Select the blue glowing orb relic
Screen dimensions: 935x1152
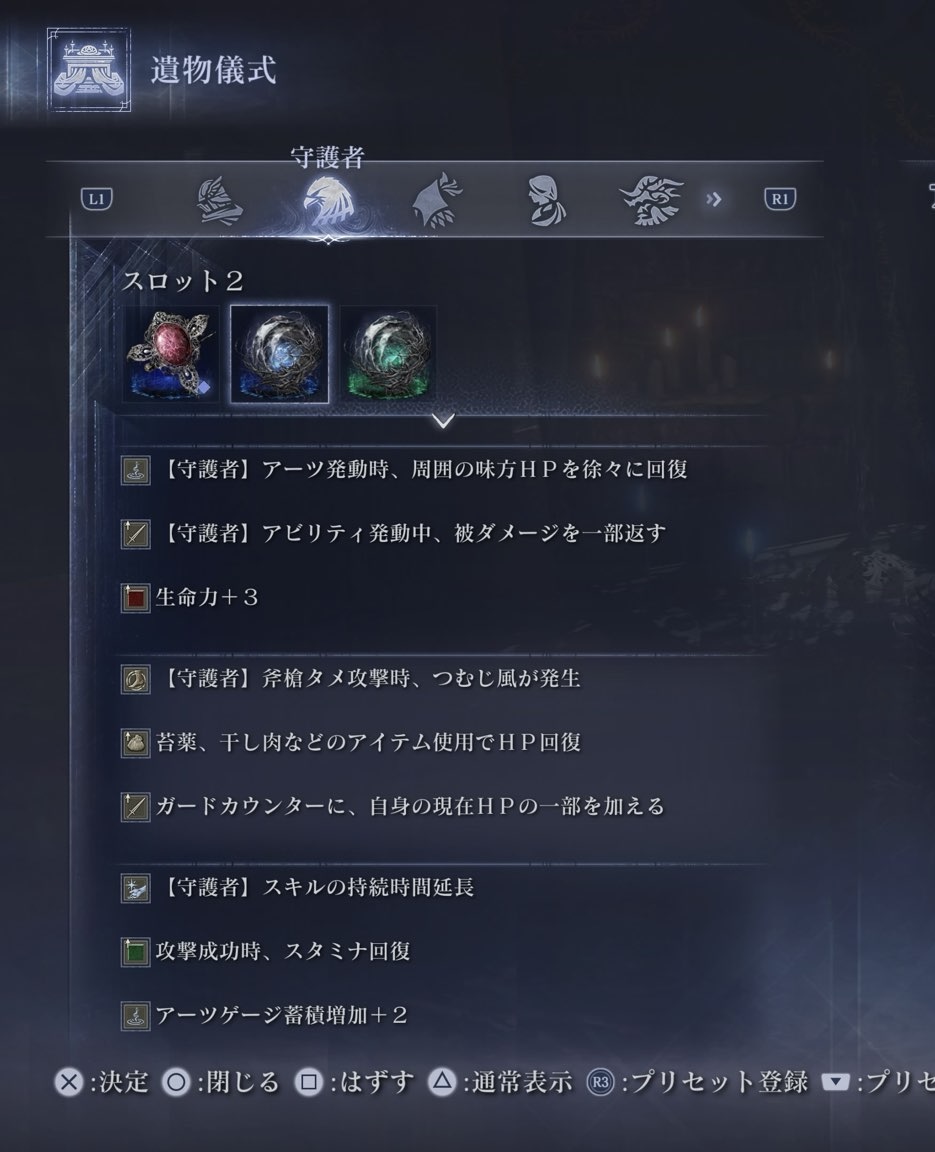(280, 354)
